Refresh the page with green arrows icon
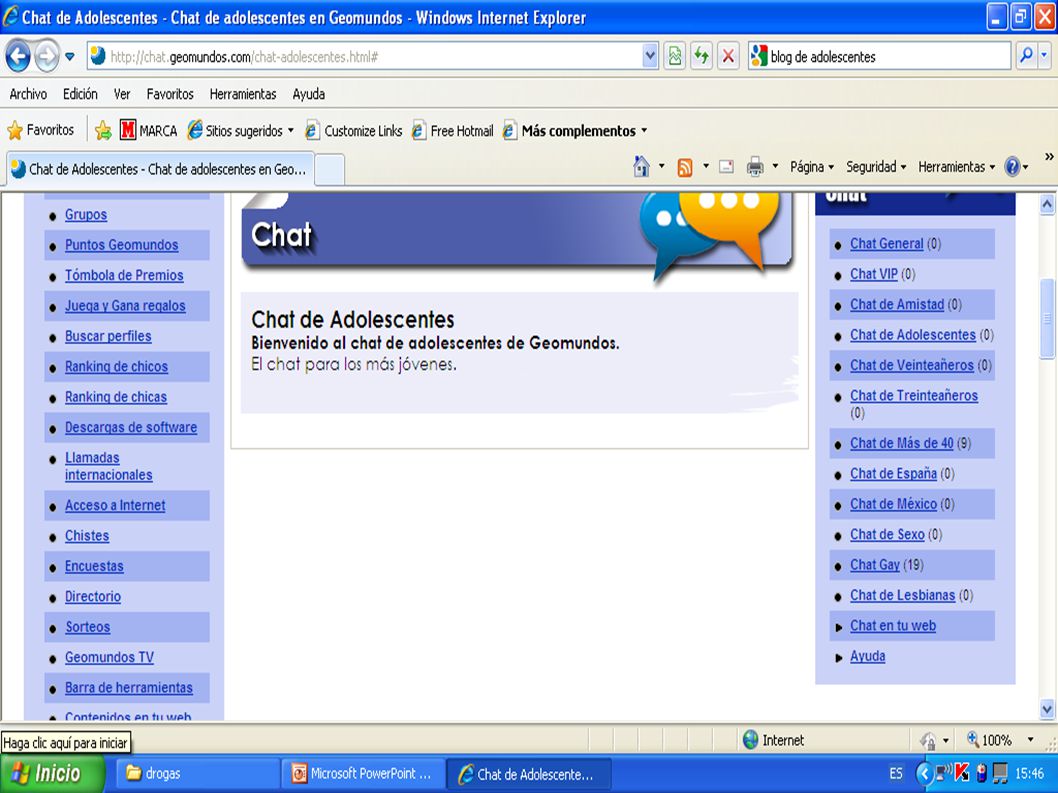Viewport: 1058px width, 793px height. point(701,57)
